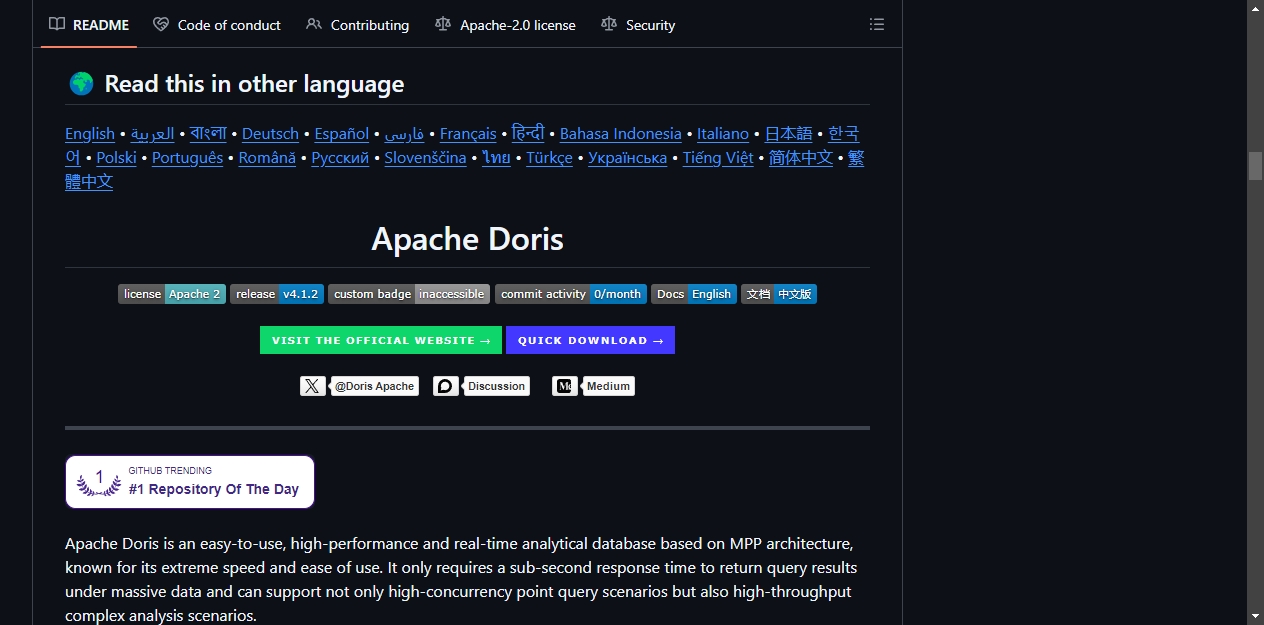Click Visit the Official Website button
Image resolution: width=1264 pixels, height=625 pixels.
coord(381,340)
